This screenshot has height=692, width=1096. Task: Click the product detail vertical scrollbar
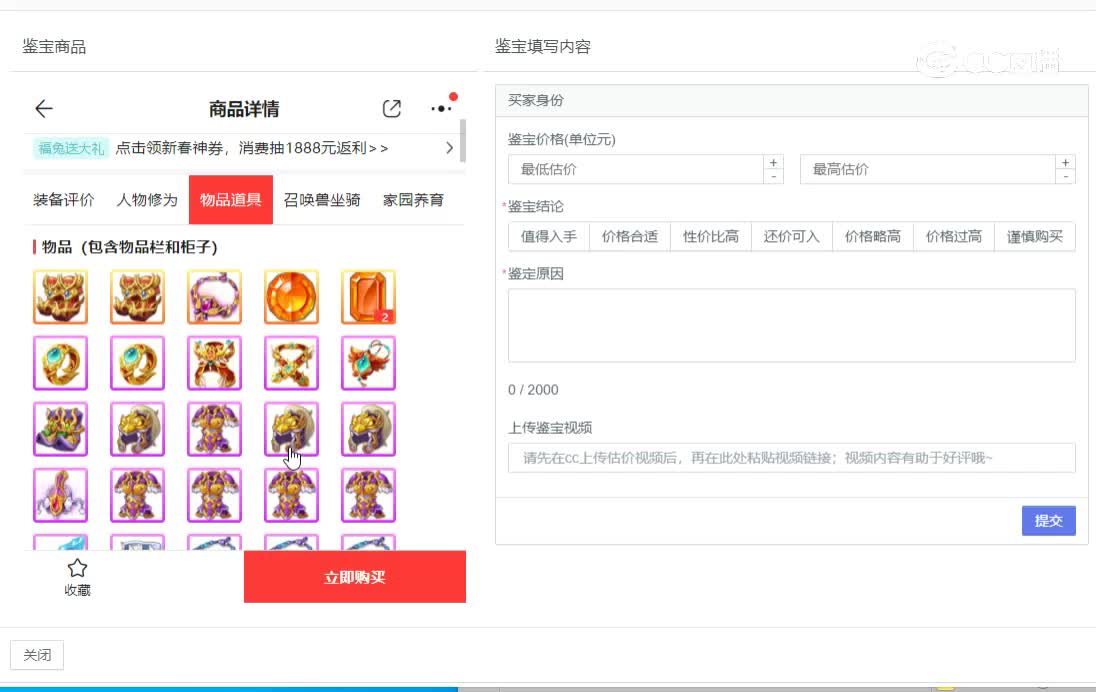462,141
